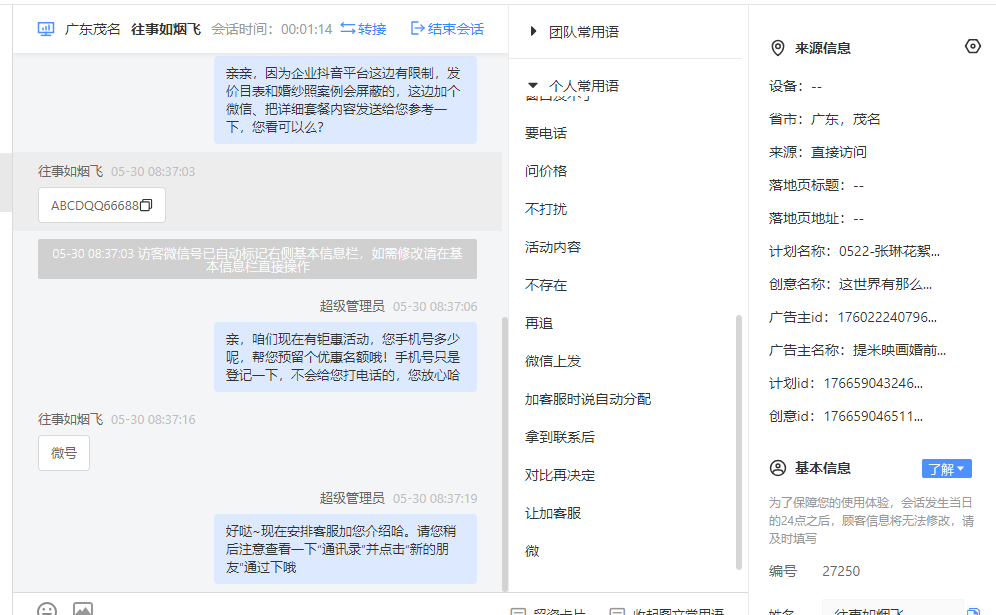Image resolution: width=996 pixels, height=615 pixels.
Task: Click the 05-30 08:37:16 timestamp
Action: point(153,420)
